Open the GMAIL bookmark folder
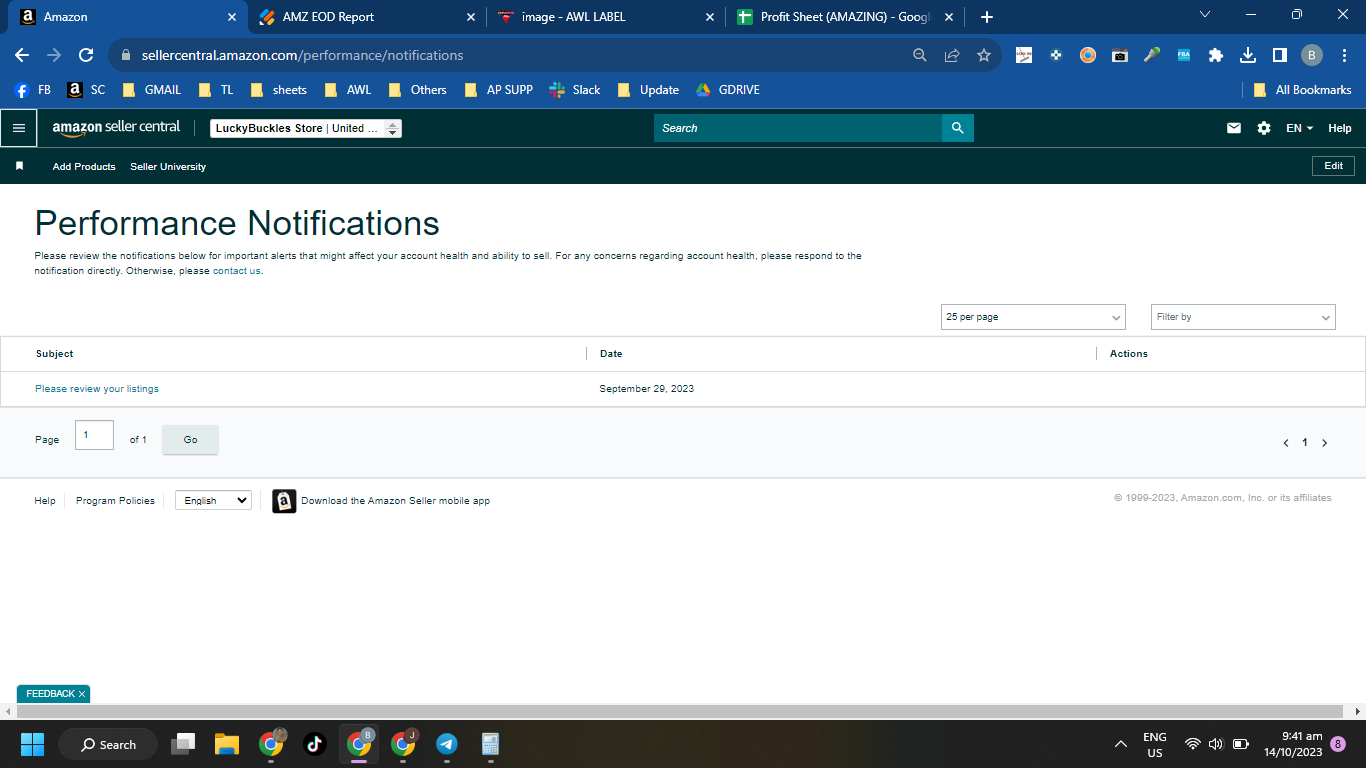This screenshot has height=768, width=1366. (x=151, y=90)
